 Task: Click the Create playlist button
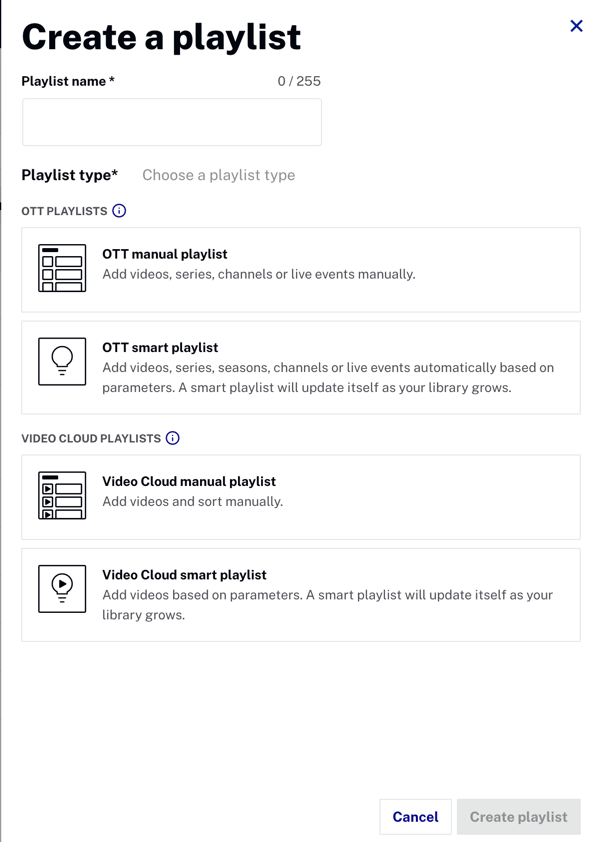518,817
